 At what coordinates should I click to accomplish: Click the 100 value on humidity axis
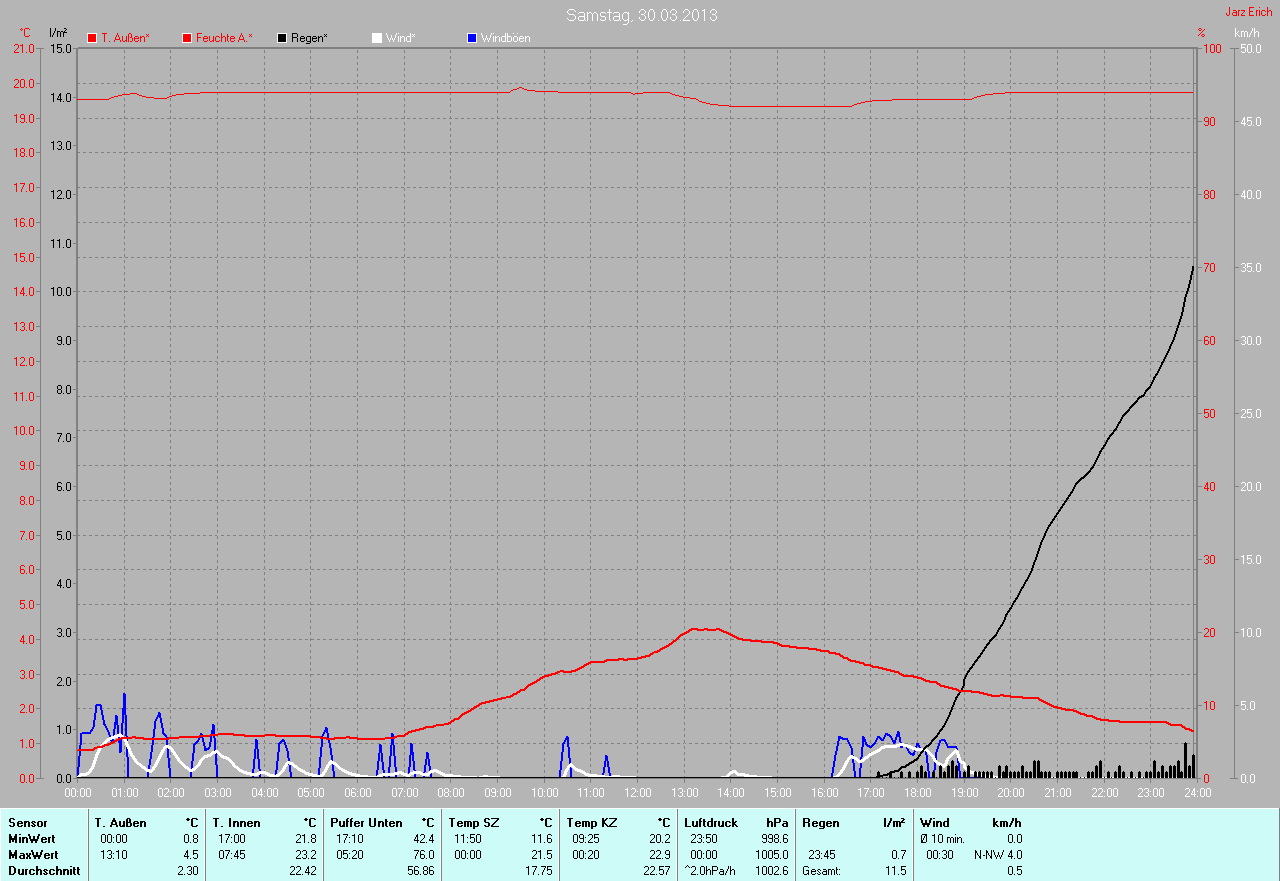pos(1210,49)
